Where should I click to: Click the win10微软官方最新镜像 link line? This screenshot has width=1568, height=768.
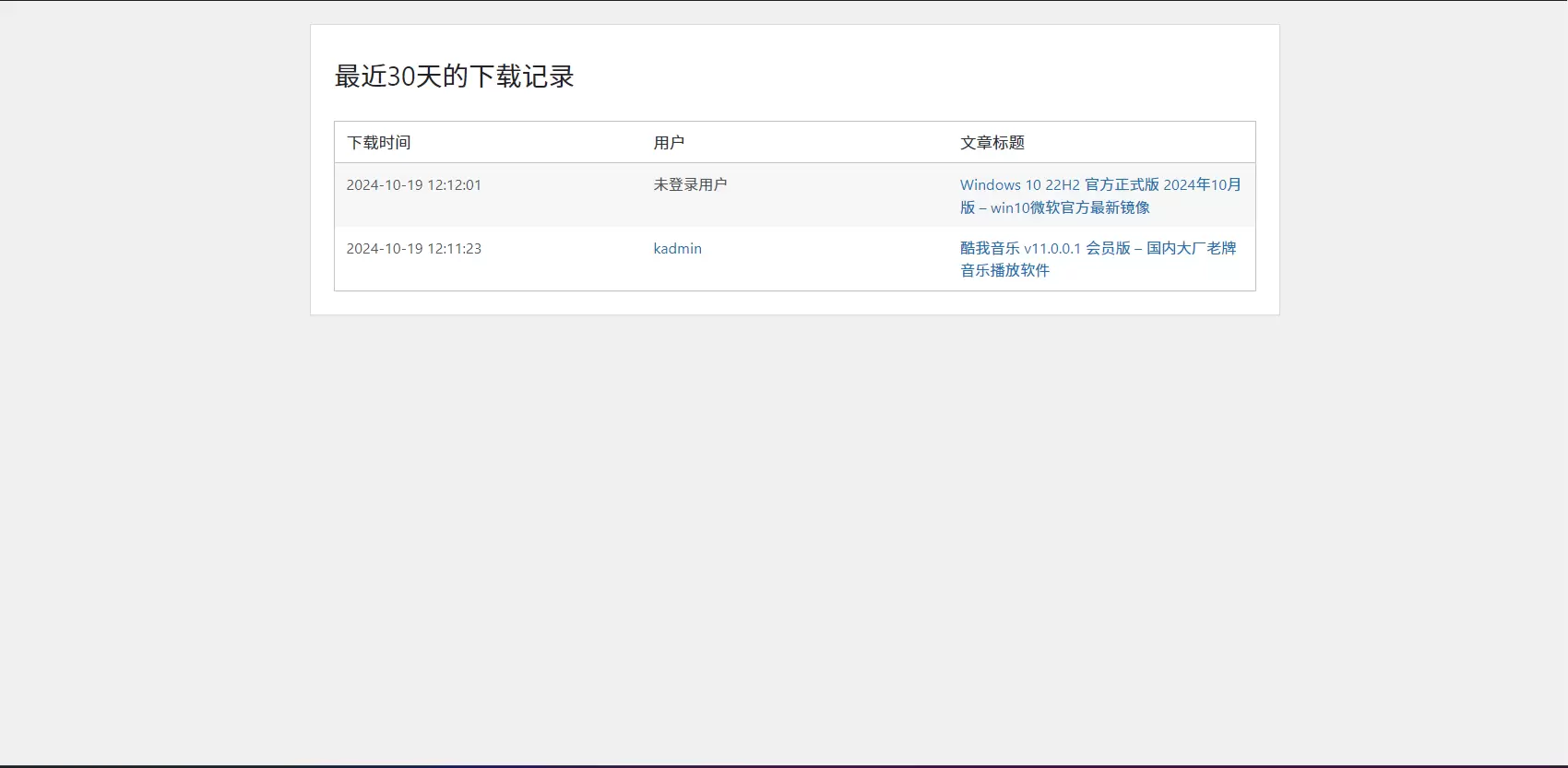[1070, 207]
